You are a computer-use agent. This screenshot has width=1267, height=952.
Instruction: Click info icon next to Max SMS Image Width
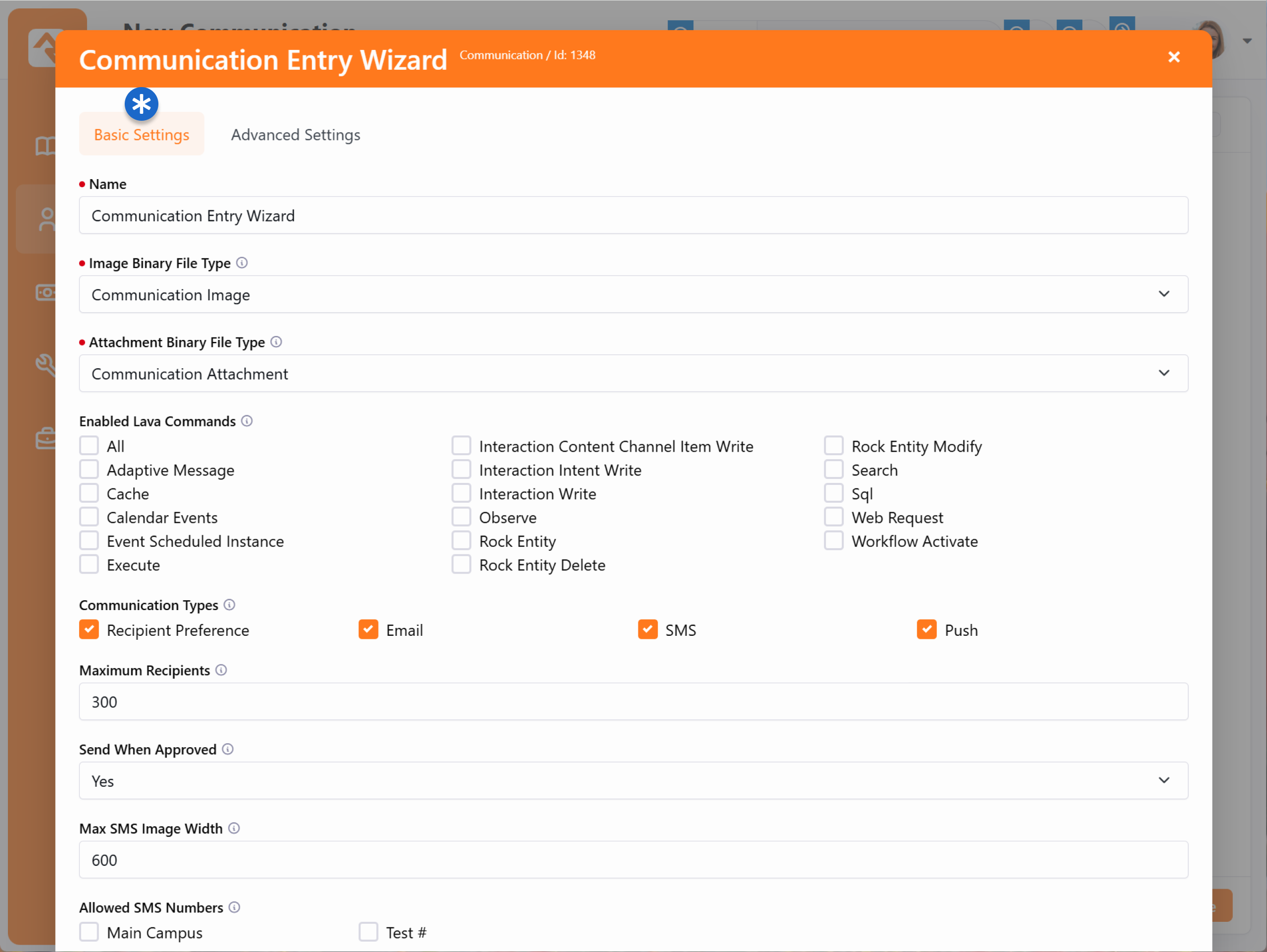coord(234,828)
